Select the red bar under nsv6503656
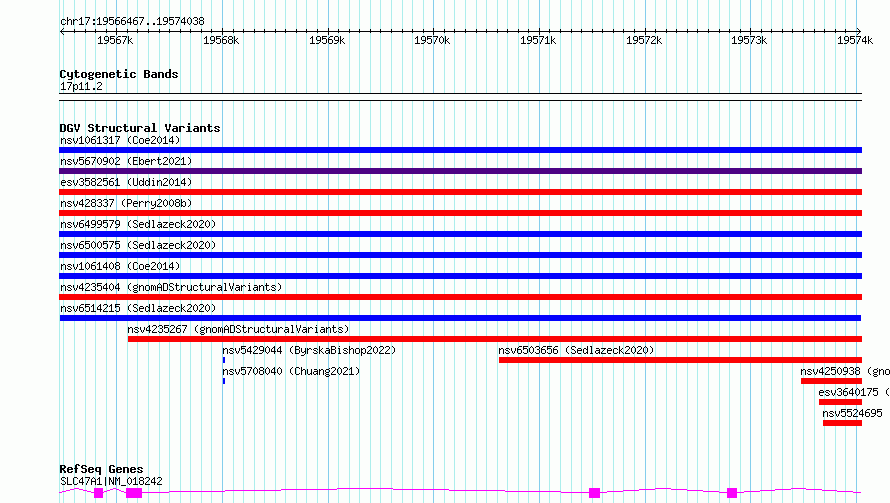Image resolution: width=890 pixels, height=503 pixels. (681, 360)
